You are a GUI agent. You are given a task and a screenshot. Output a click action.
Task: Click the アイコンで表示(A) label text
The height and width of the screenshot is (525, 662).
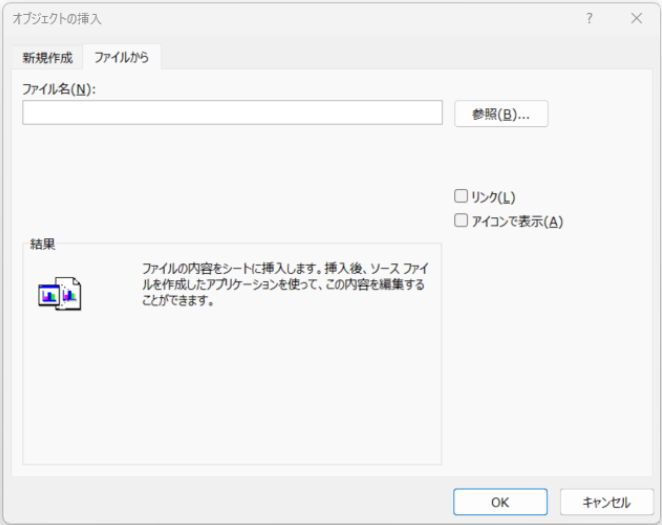pos(517,221)
